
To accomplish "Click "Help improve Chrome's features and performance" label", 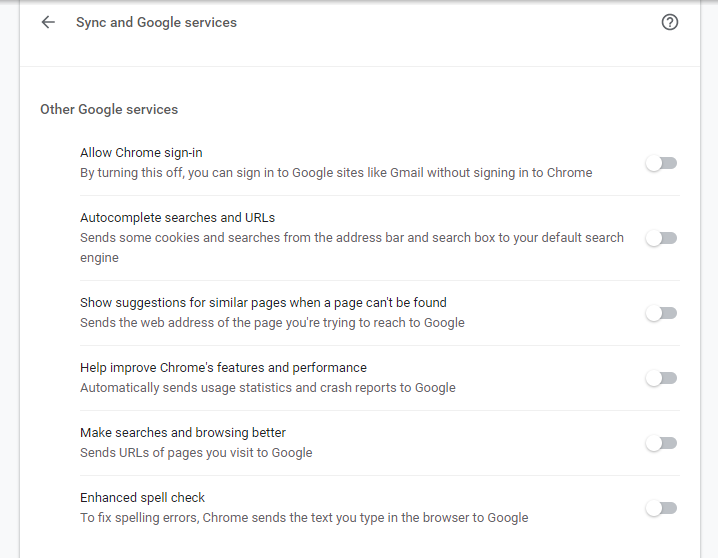I will 223,367.
